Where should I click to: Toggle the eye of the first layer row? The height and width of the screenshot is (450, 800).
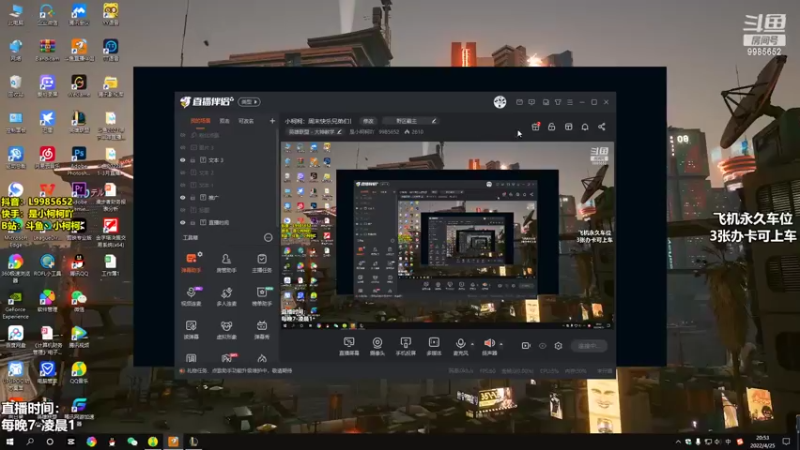click(x=183, y=135)
